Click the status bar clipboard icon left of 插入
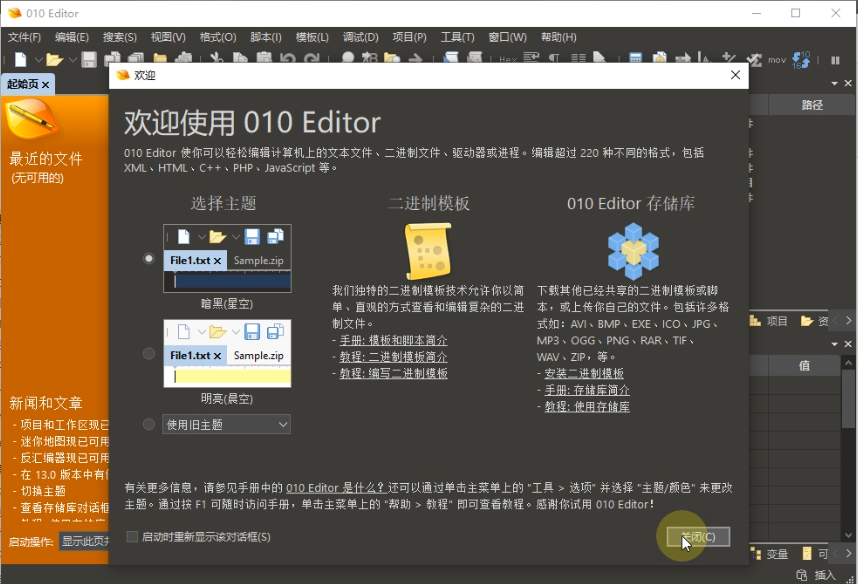858x584 pixels. pyautogui.click(x=802, y=575)
